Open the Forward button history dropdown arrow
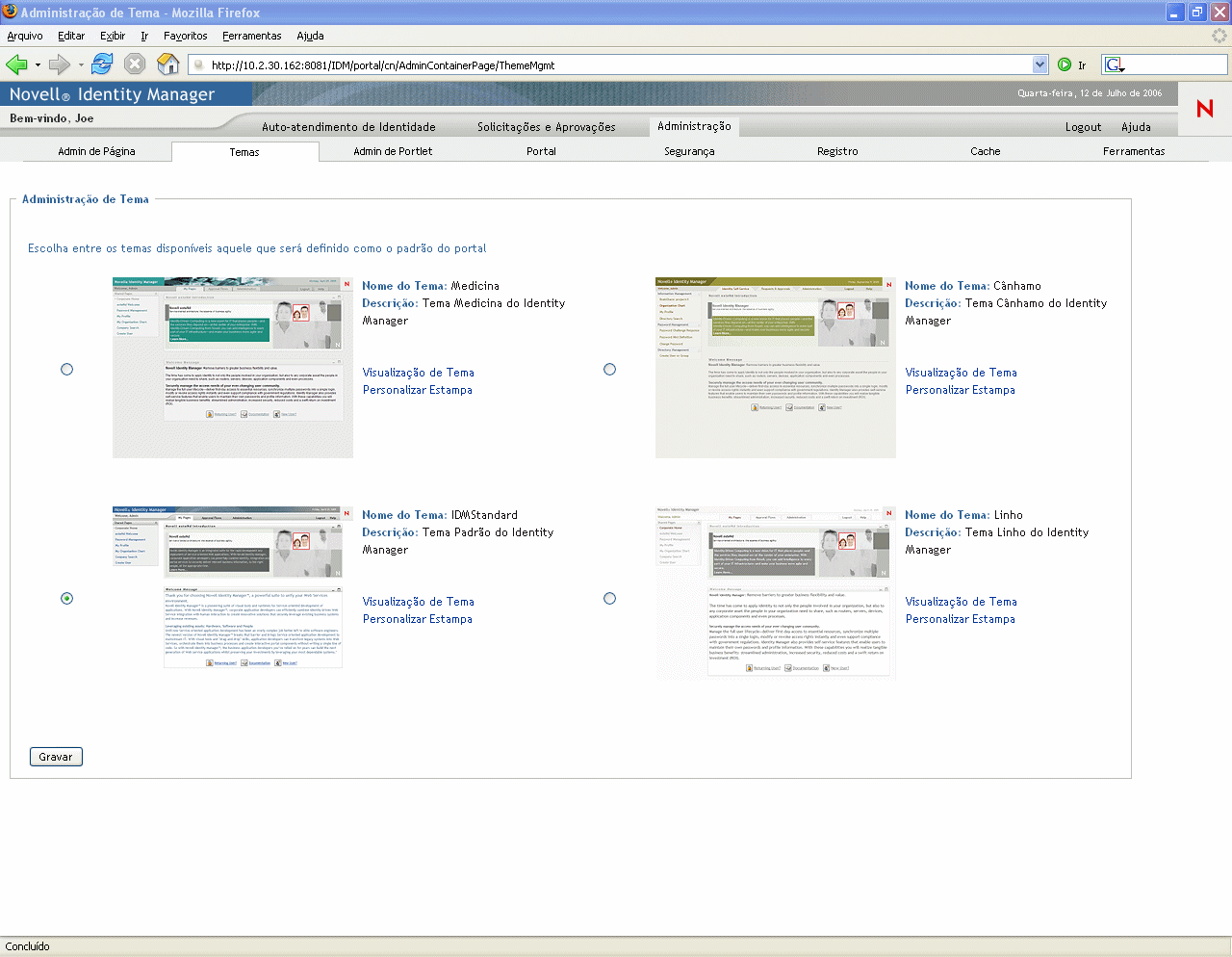Viewport: 1232px width, 957px height. [x=81, y=65]
